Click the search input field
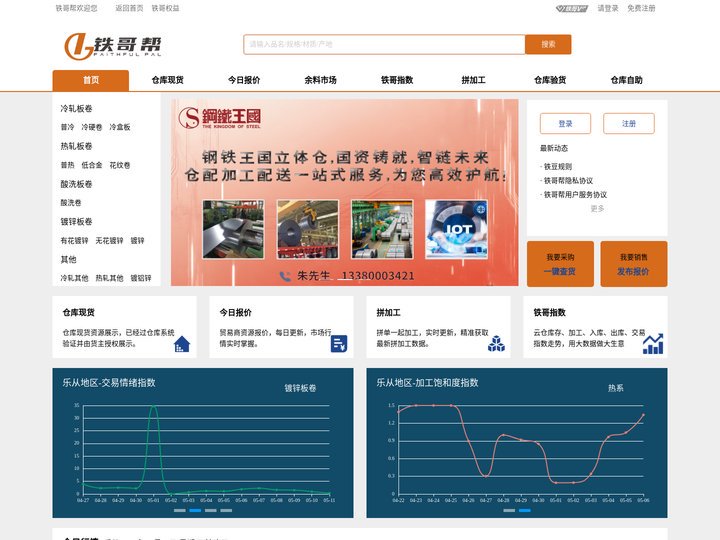720x540 pixels. 384,45
